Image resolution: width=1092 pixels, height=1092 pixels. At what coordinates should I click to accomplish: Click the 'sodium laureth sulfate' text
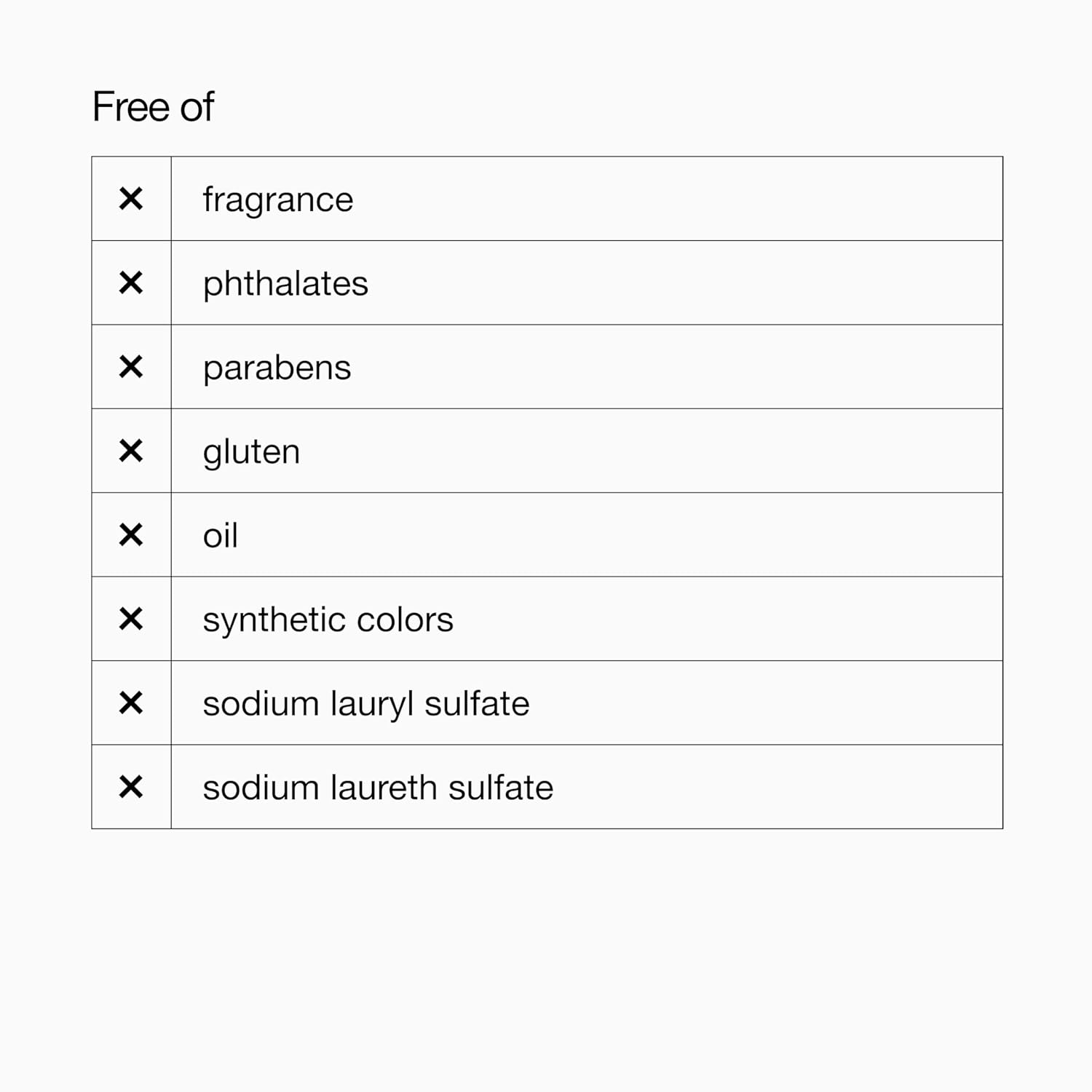tap(378, 788)
